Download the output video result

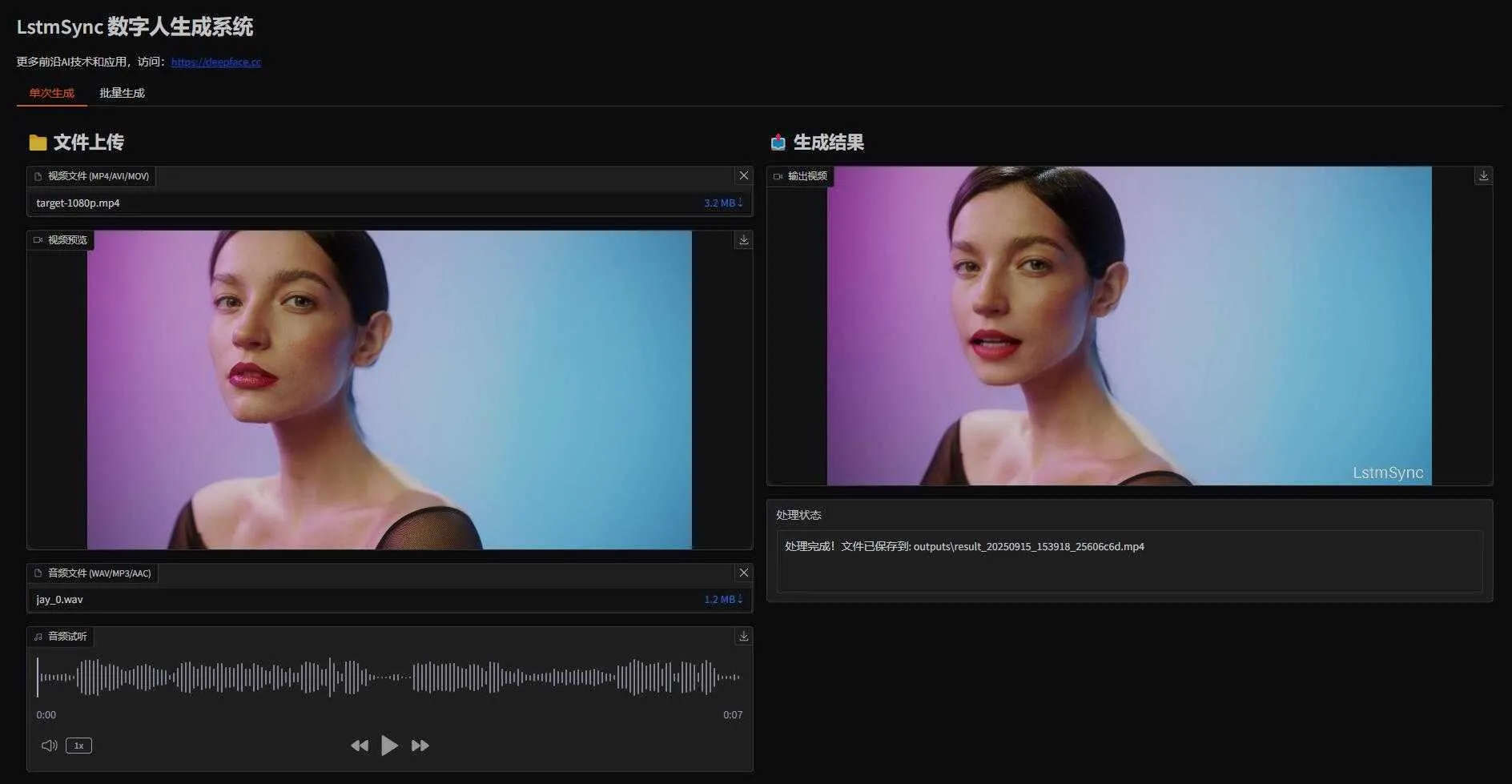pyautogui.click(x=1483, y=176)
